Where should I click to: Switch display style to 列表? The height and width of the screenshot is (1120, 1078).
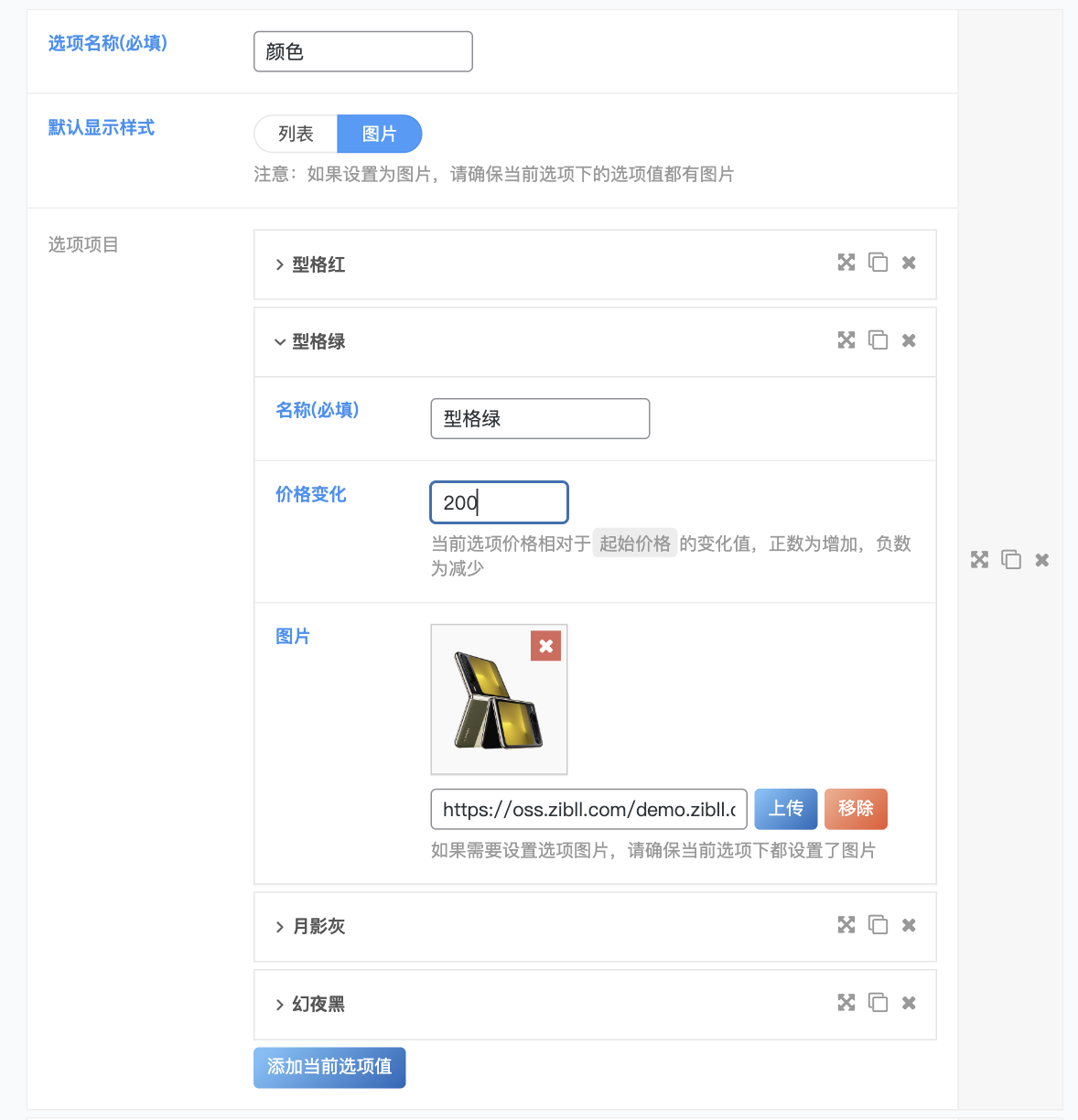(295, 134)
